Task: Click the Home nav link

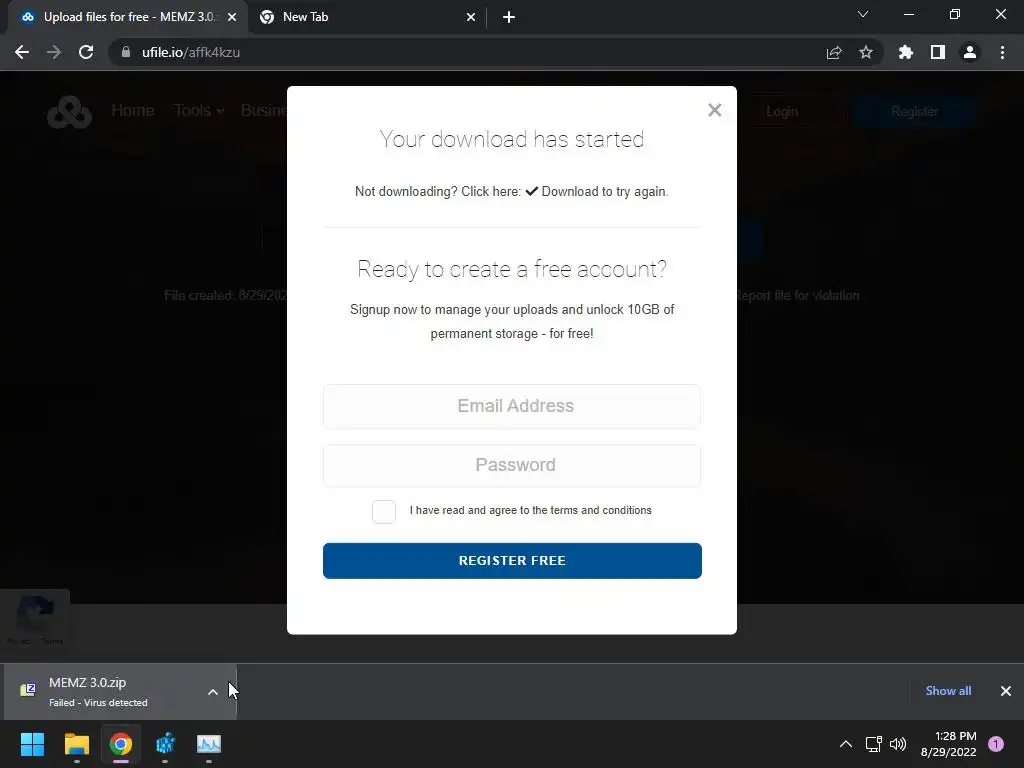Action: coord(133,110)
